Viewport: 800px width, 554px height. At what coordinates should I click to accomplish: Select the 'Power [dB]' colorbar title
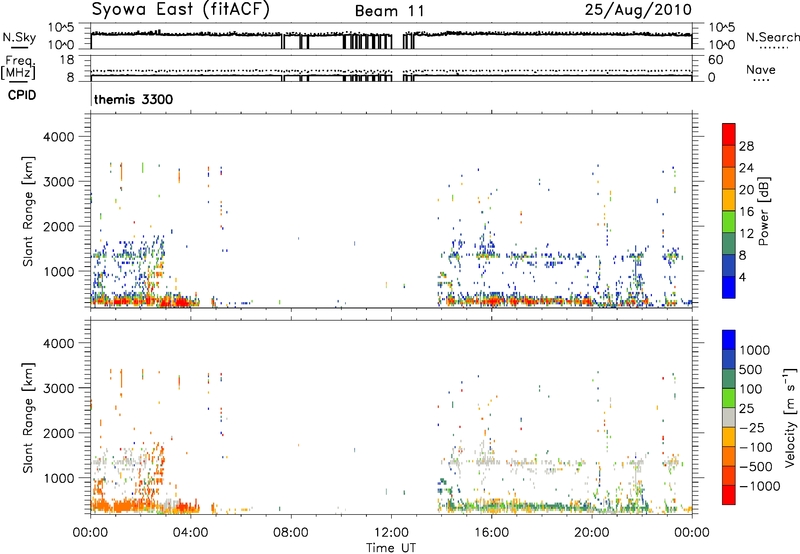pos(763,211)
